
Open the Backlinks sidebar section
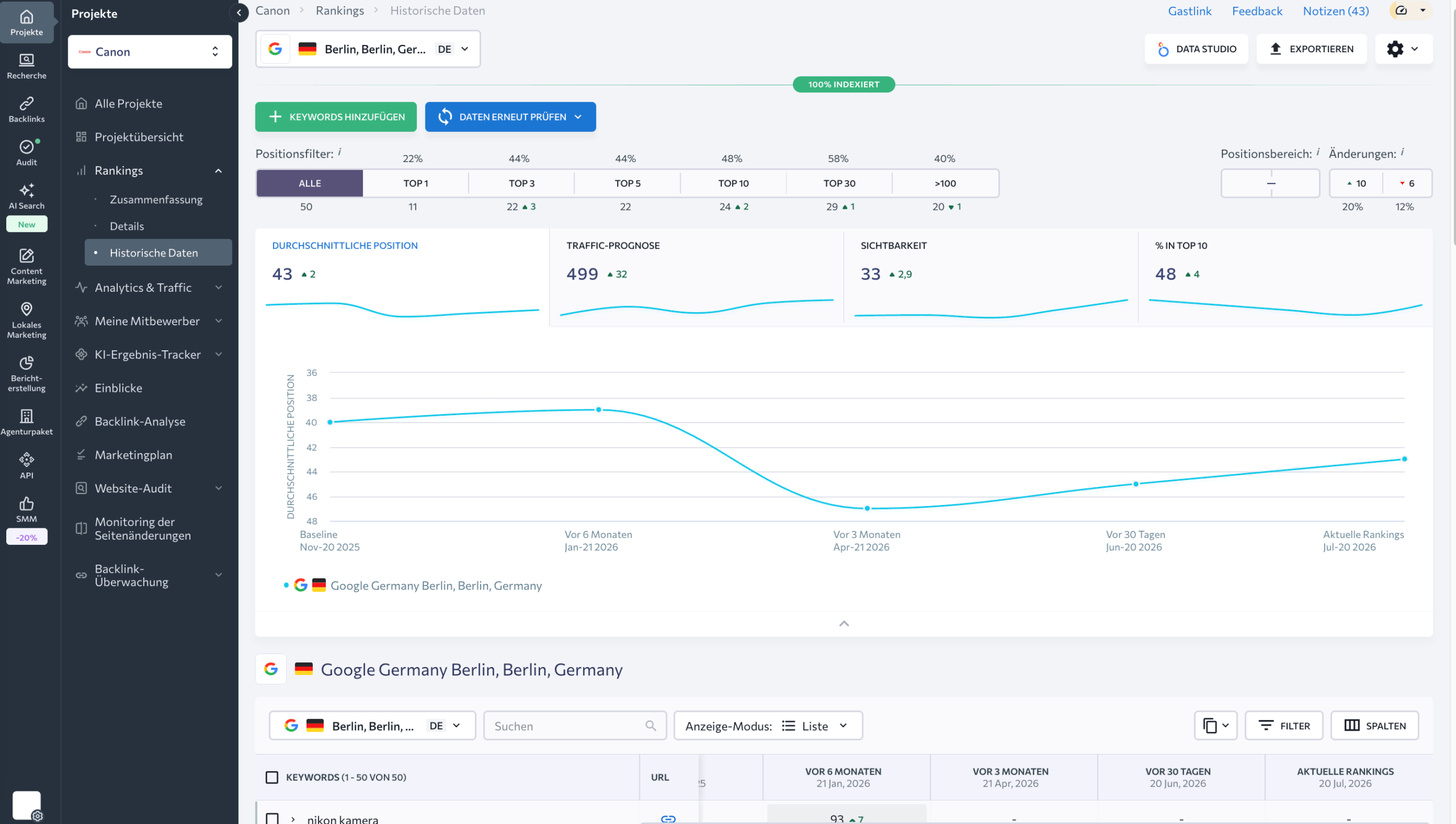(x=27, y=109)
